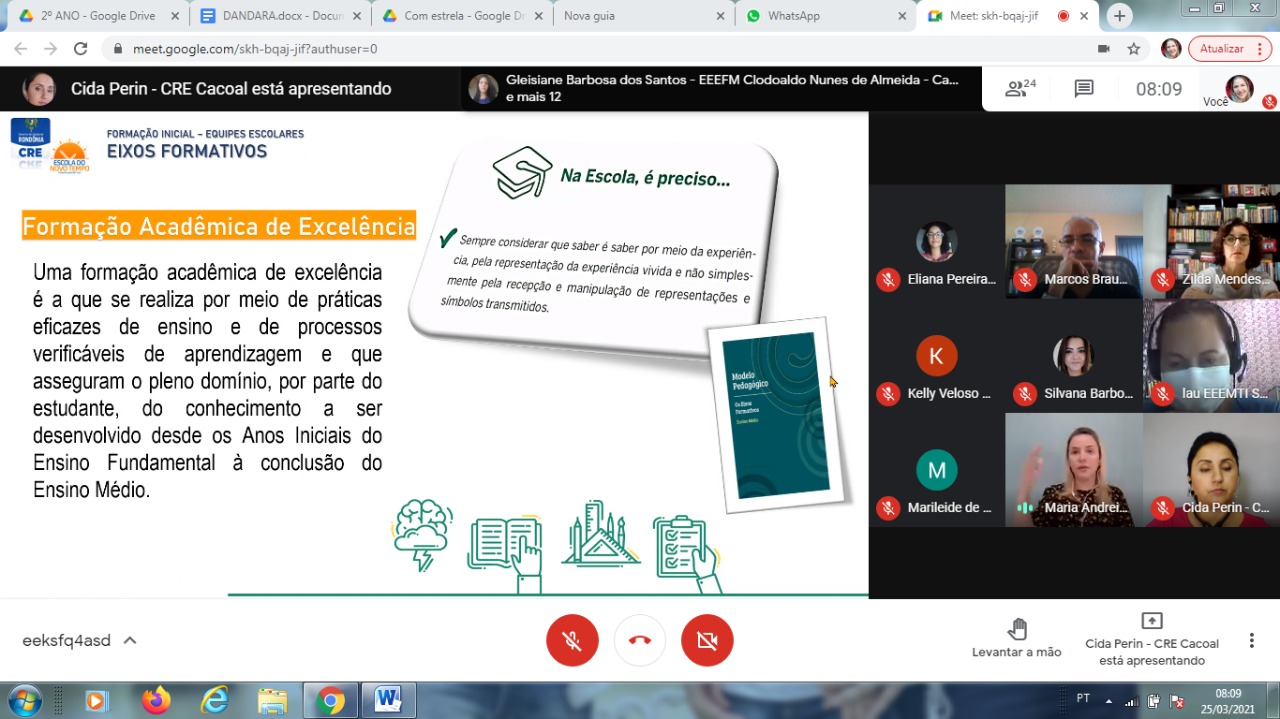
Task: Select Maria Andrei's video tile
Action: (x=1074, y=470)
